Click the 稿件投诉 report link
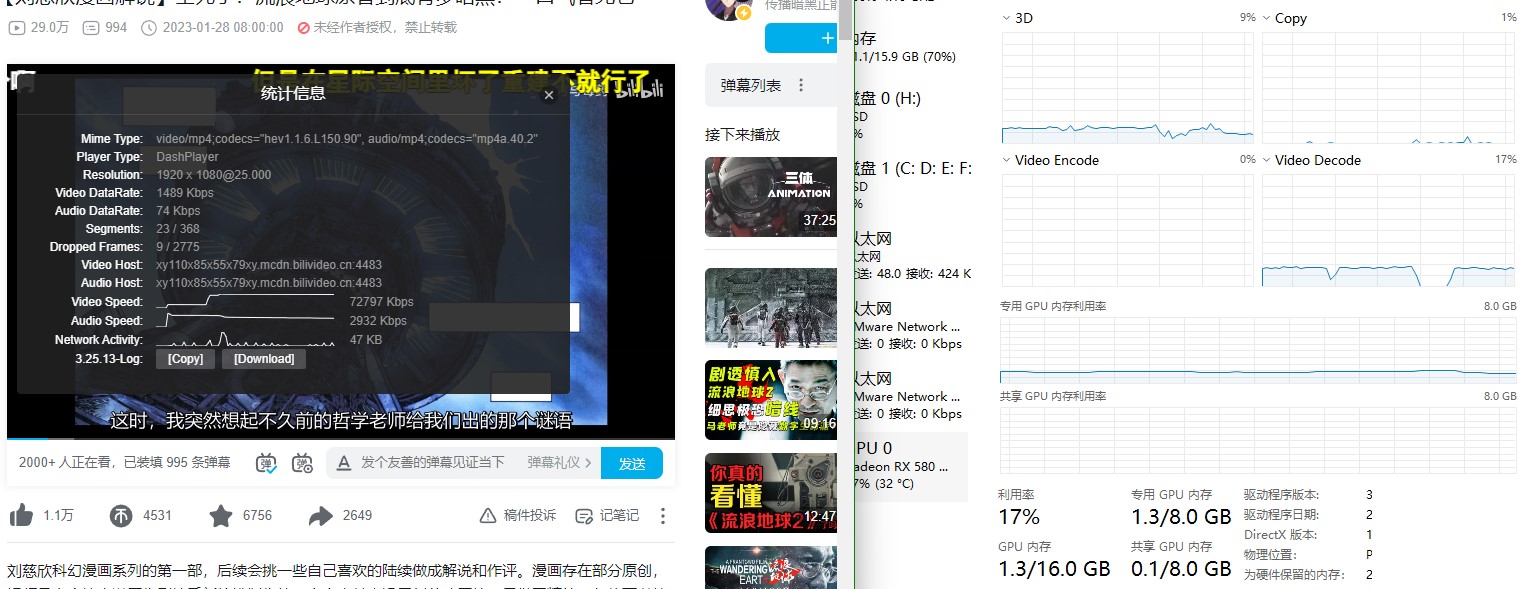Viewport: 1522px width, 589px height. coord(518,515)
